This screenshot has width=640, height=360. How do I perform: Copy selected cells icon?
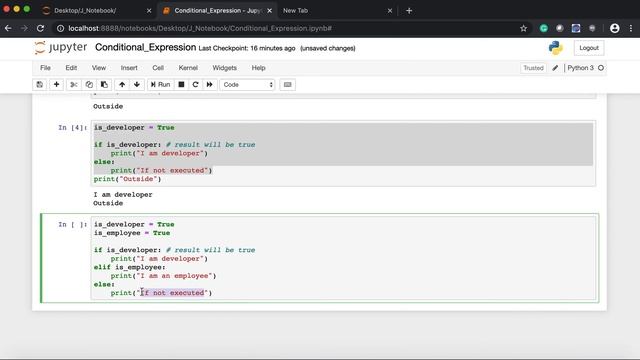coord(89,84)
